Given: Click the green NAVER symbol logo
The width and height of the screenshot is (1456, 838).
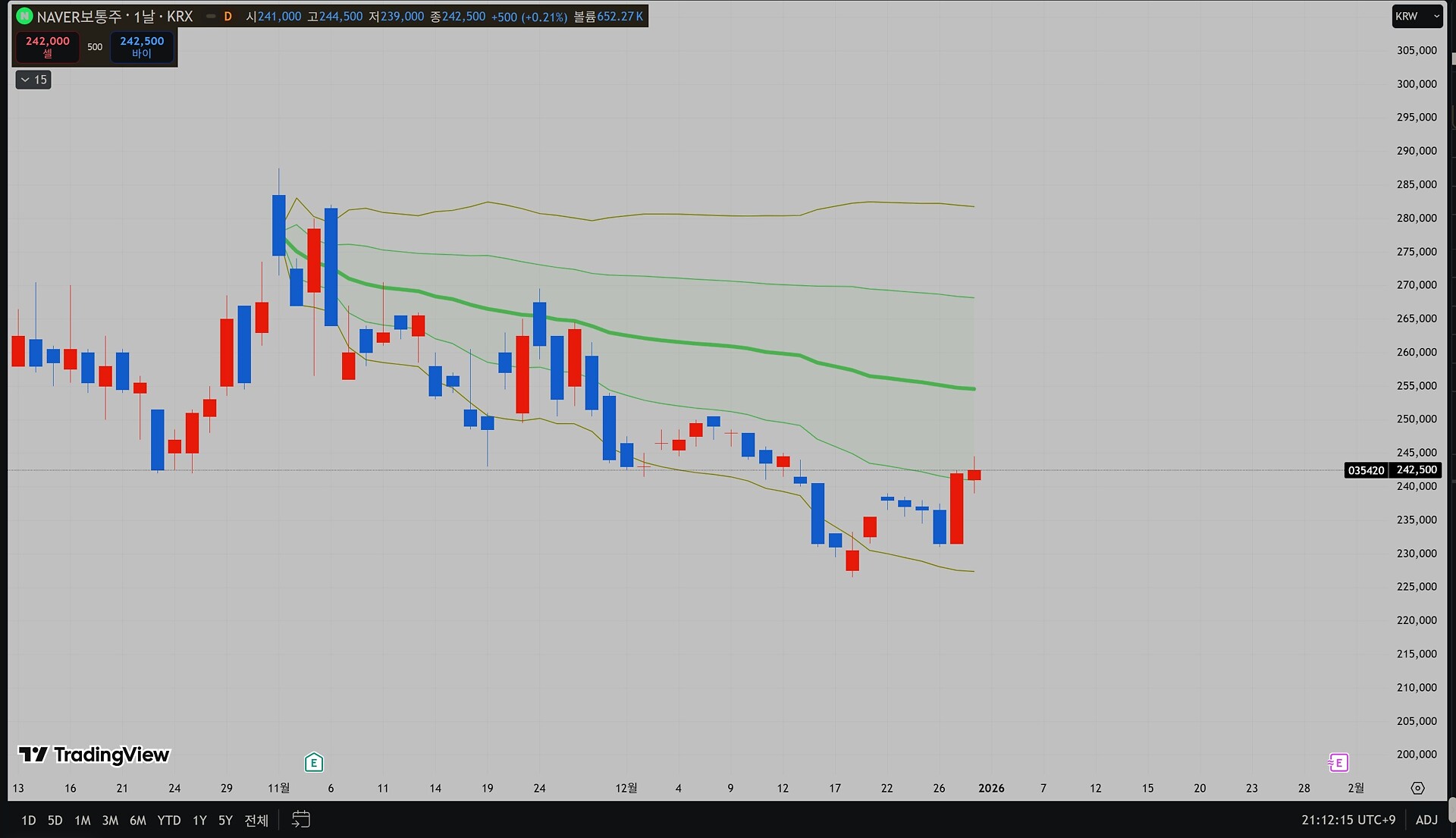Looking at the screenshot, I should [24, 16].
